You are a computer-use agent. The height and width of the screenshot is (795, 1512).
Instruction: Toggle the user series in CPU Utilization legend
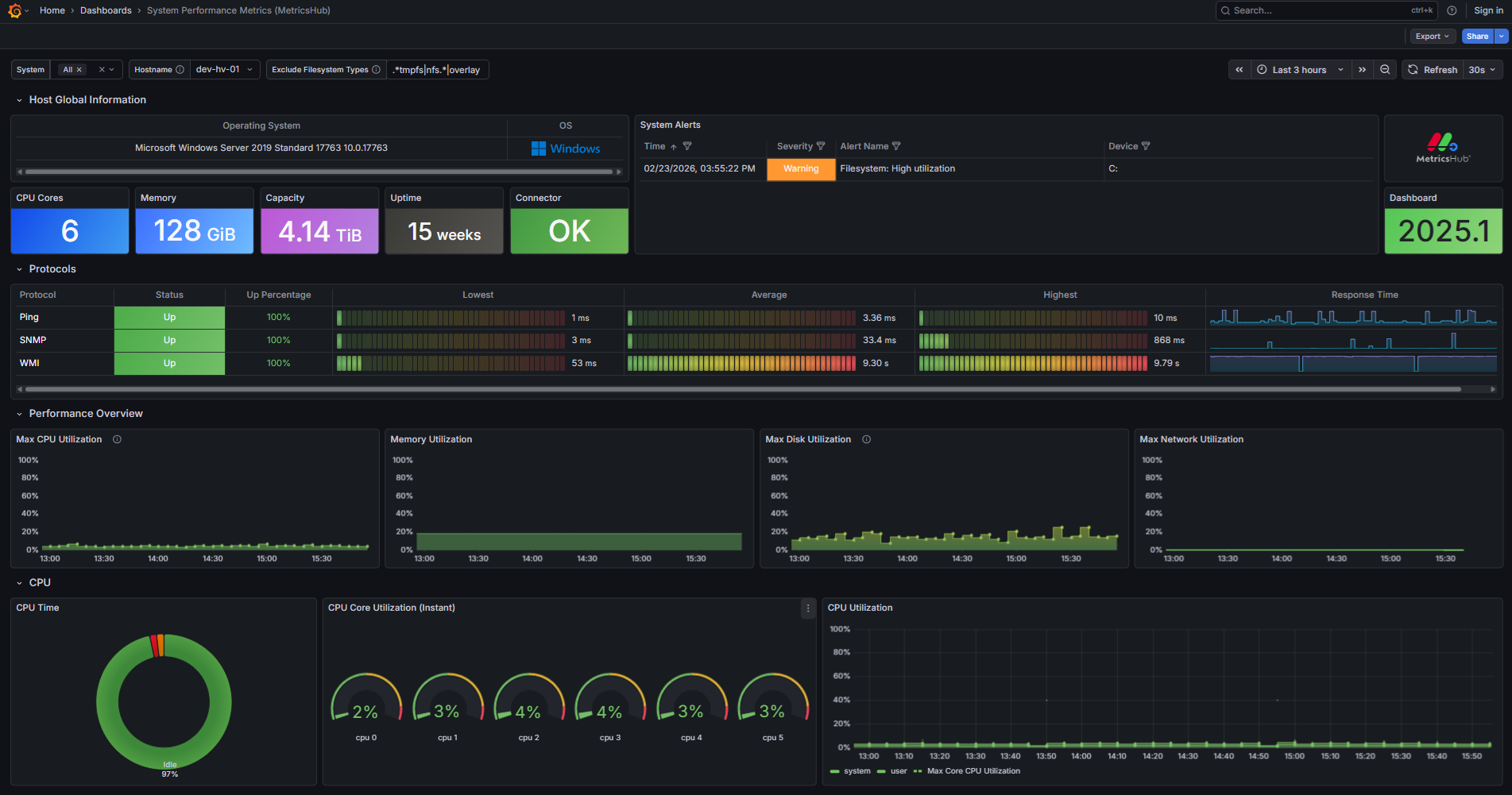pyautogui.click(x=897, y=770)
